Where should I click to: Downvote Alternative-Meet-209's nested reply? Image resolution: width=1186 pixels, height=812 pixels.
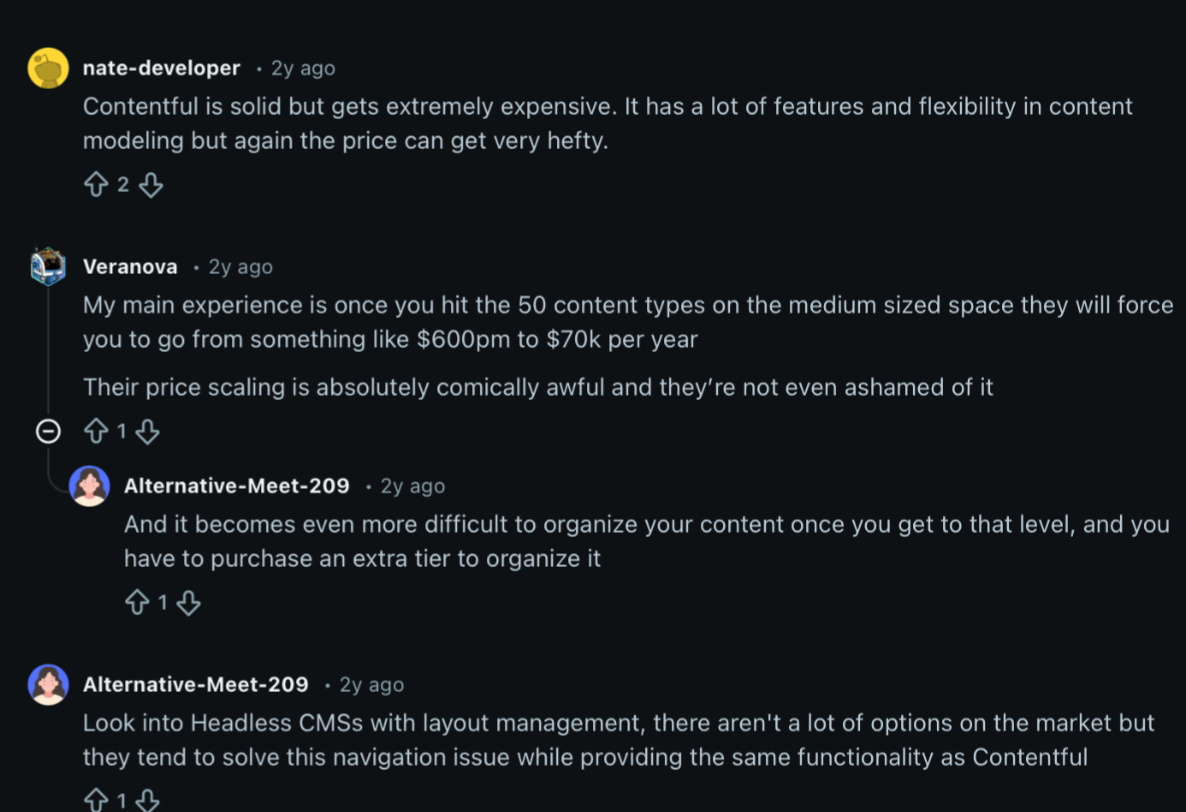[188, 603]
